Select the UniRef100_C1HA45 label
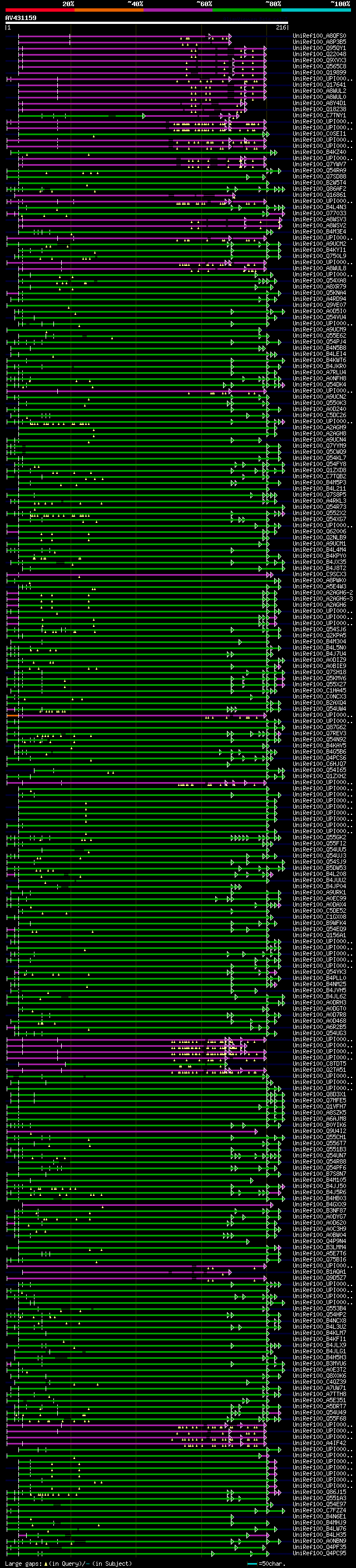 tap(319, 691)
